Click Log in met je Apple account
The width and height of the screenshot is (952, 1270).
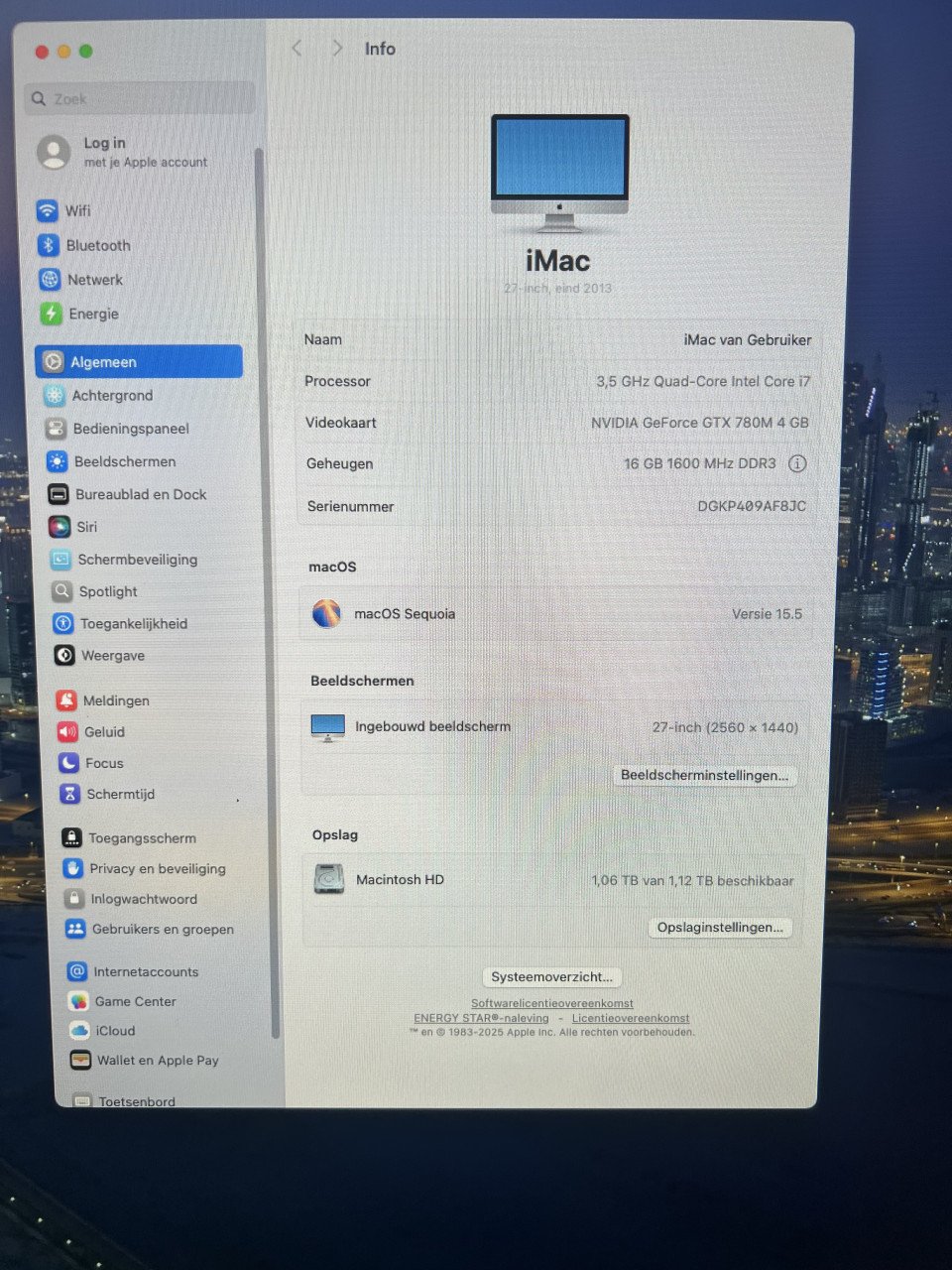click(123, 152)
